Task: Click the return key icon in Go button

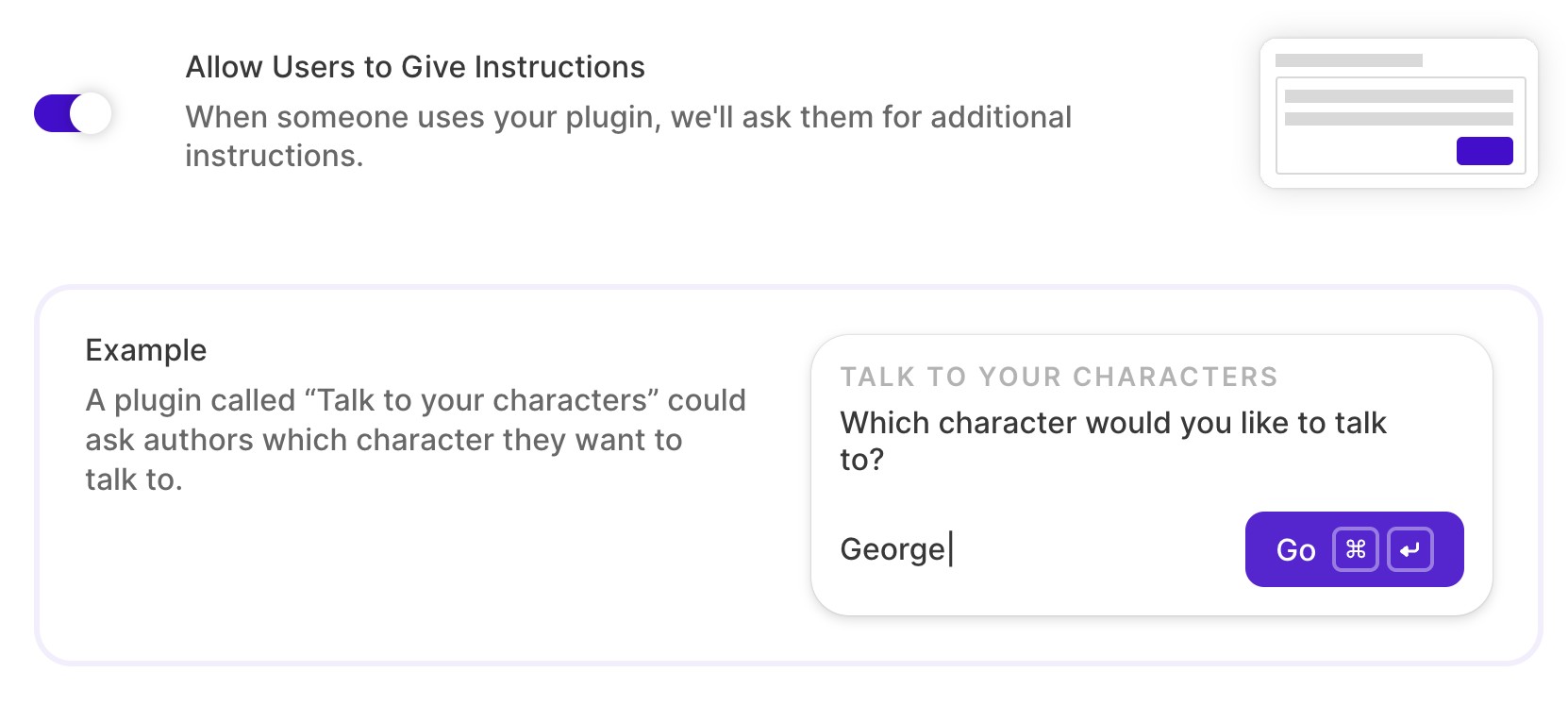Action: tap(1410, 549)
